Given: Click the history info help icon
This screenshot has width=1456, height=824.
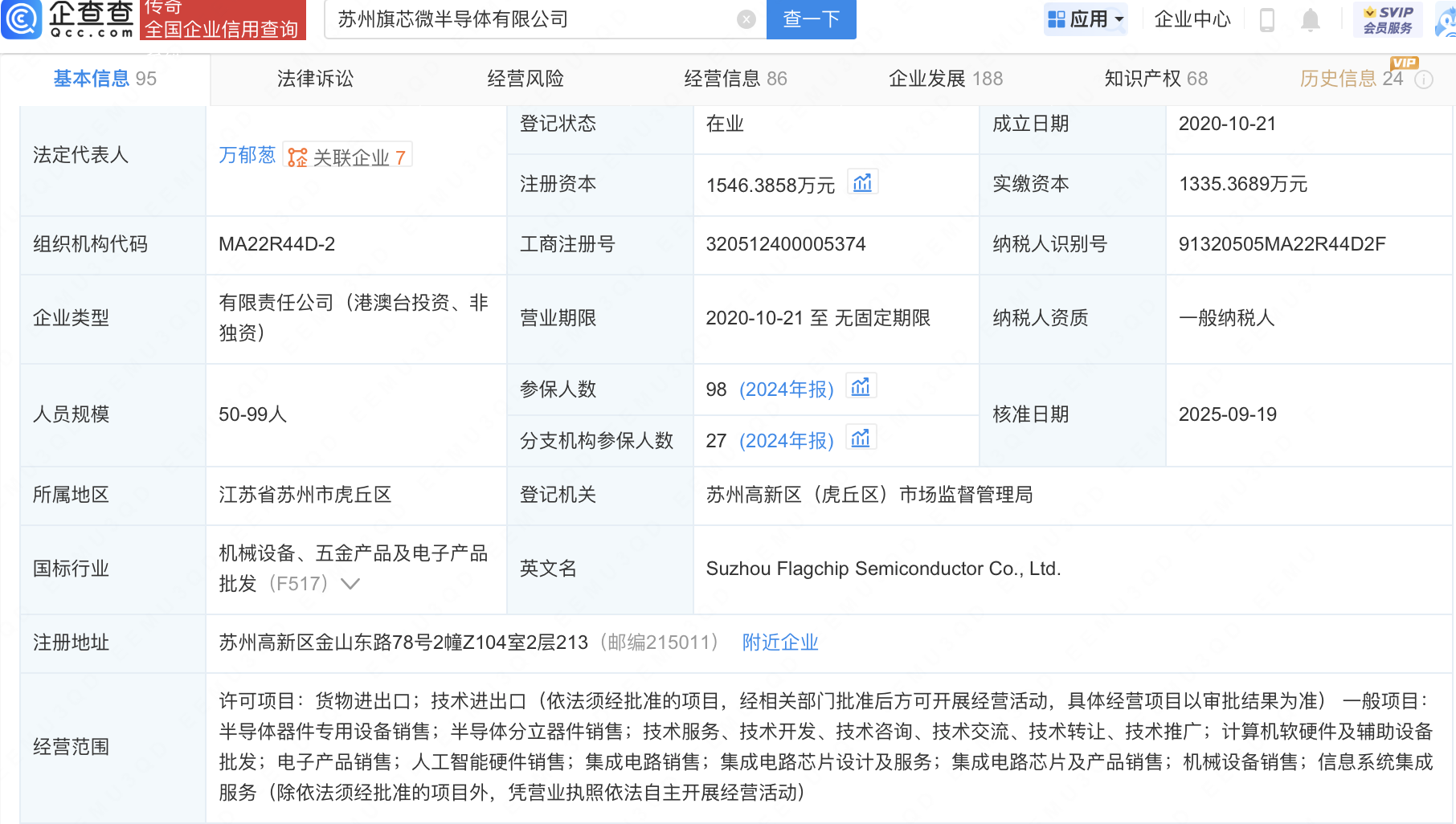Looking at the screenshot, I should [x=1424, y=80].
